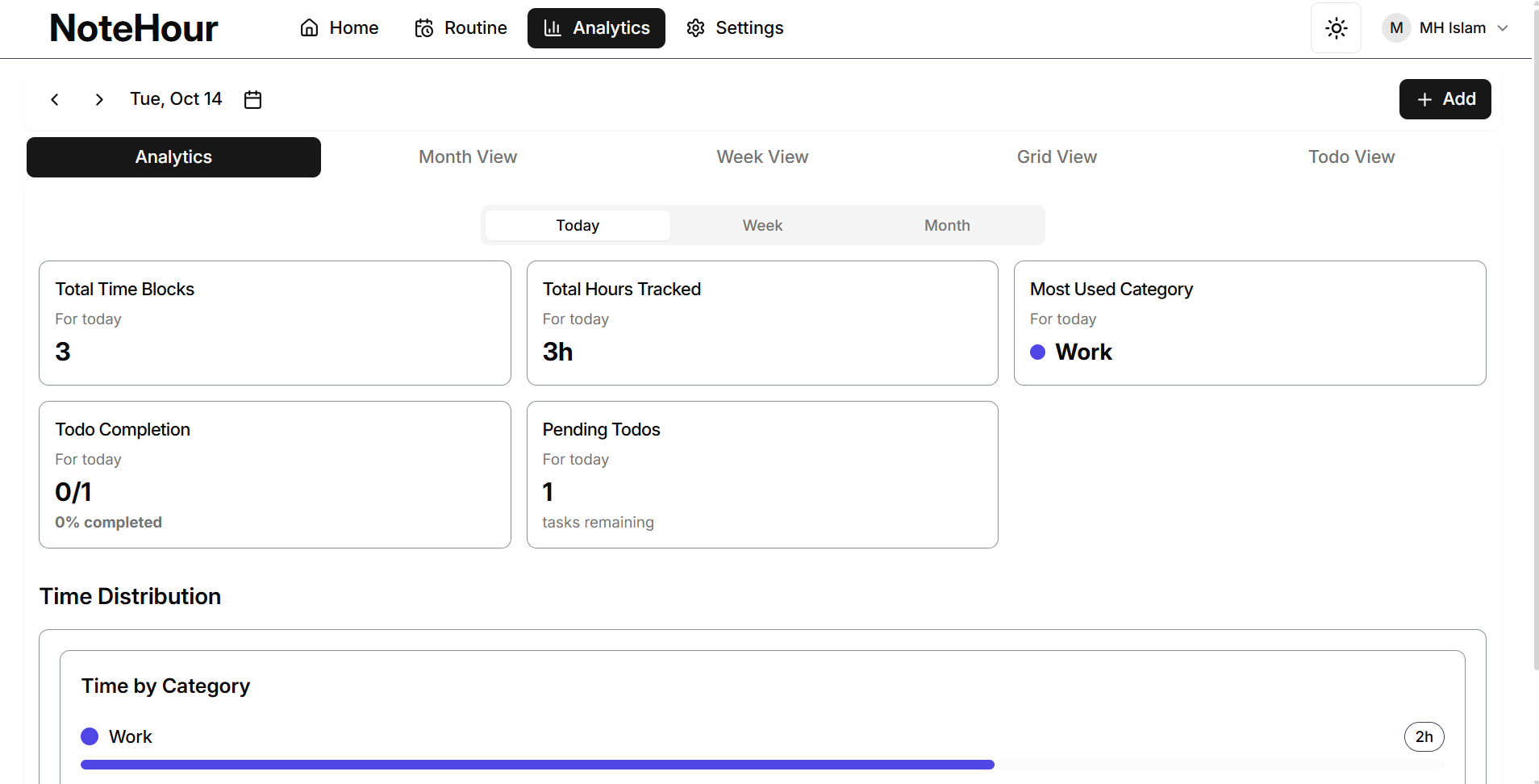This screenshot has height=784, width=1539.
Task: Click the Home house icon
Action: (309, 28)
